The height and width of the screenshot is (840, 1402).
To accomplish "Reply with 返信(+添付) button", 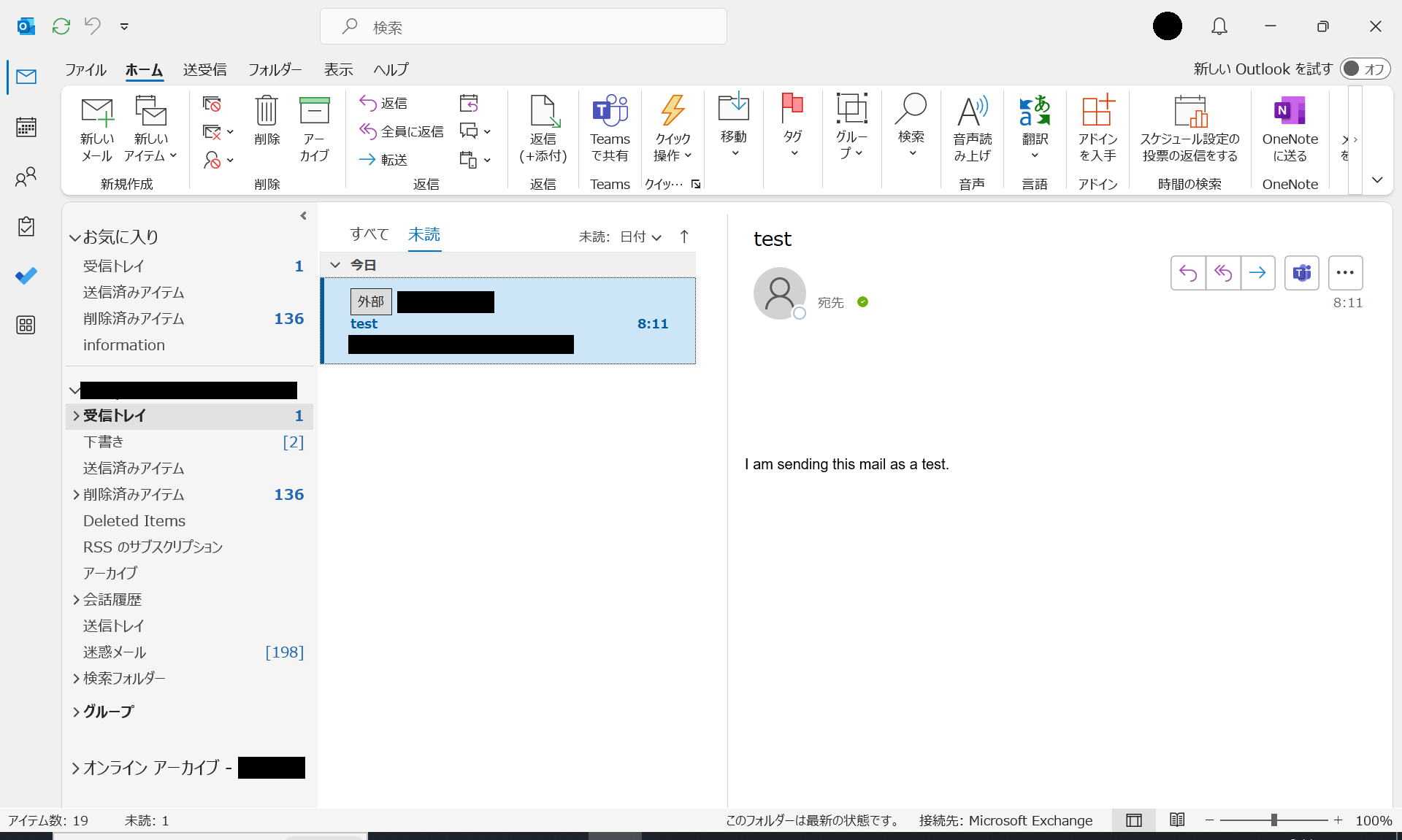I will (x=543, y=129).
